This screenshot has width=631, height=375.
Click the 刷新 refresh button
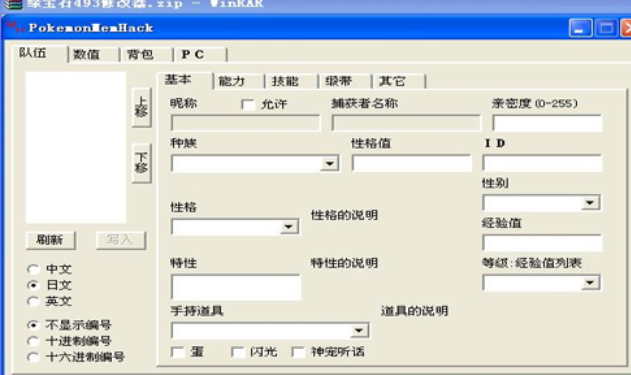click(50, 240)
